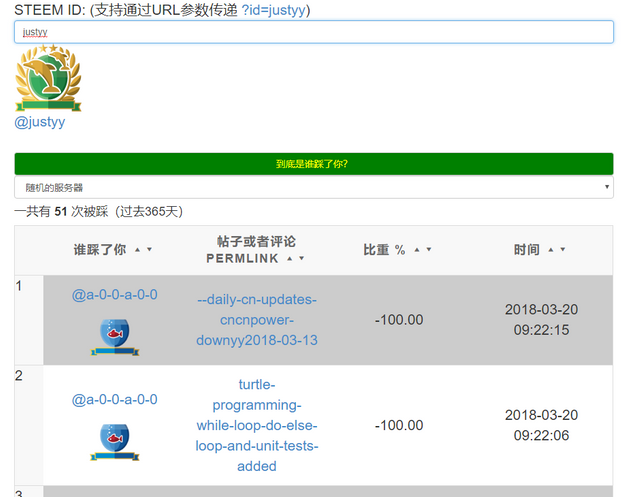Click the 一共有 51 次被踩 summary text
Screen dimensions: 640x497
coord(98,211)
